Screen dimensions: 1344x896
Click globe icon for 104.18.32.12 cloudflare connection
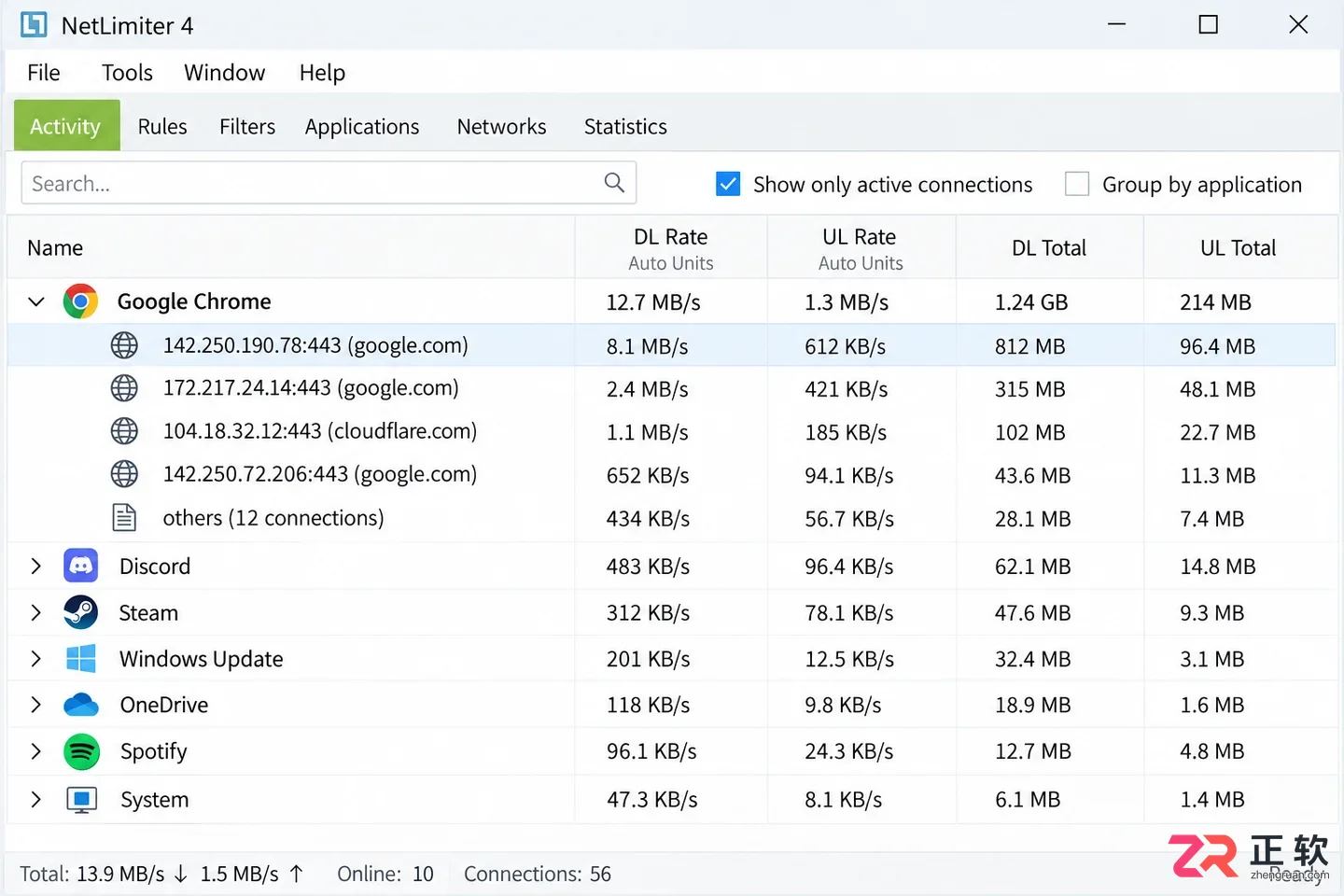click(x=124, y=431)
